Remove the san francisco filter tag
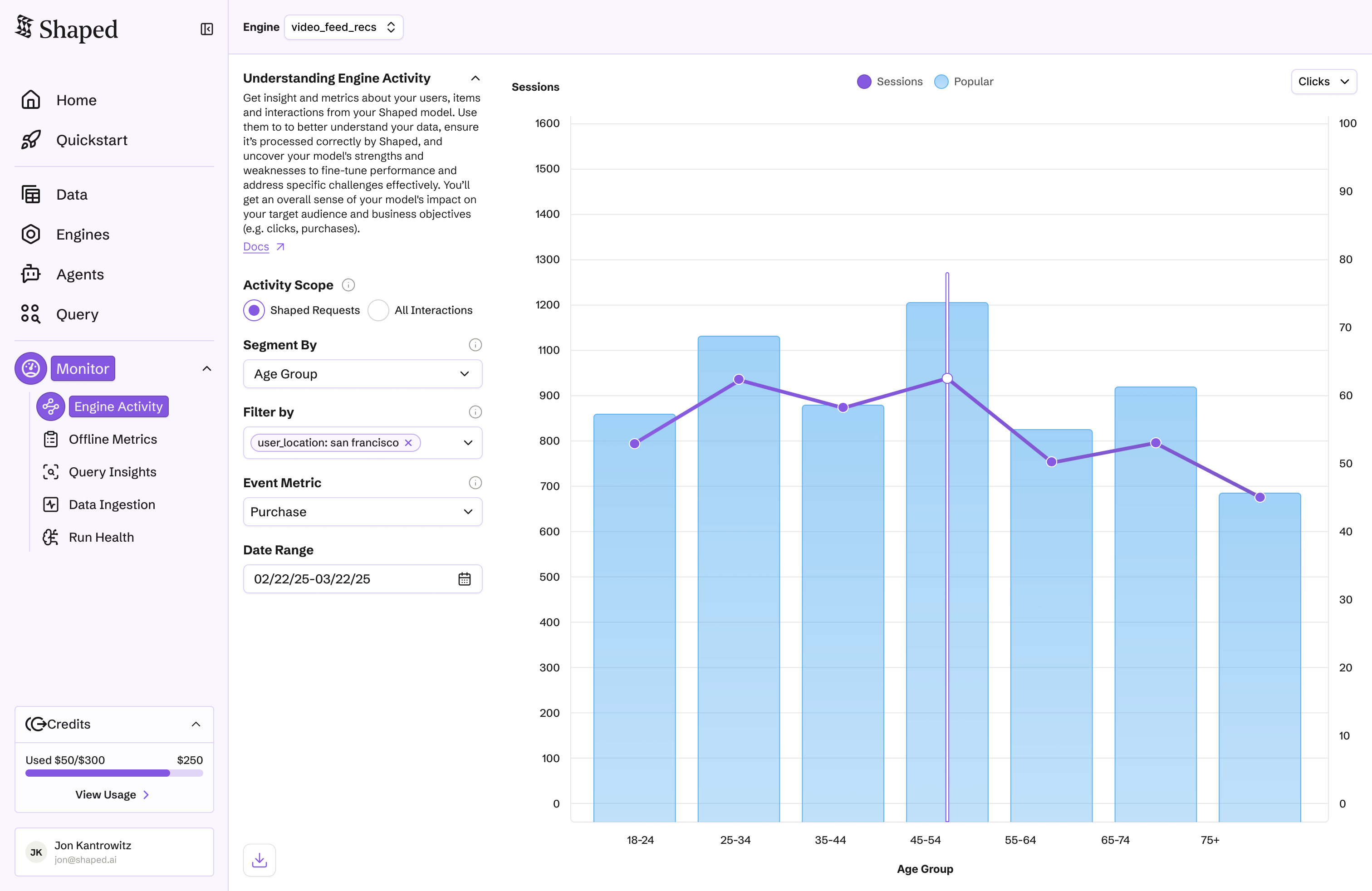 coord(408,443)
